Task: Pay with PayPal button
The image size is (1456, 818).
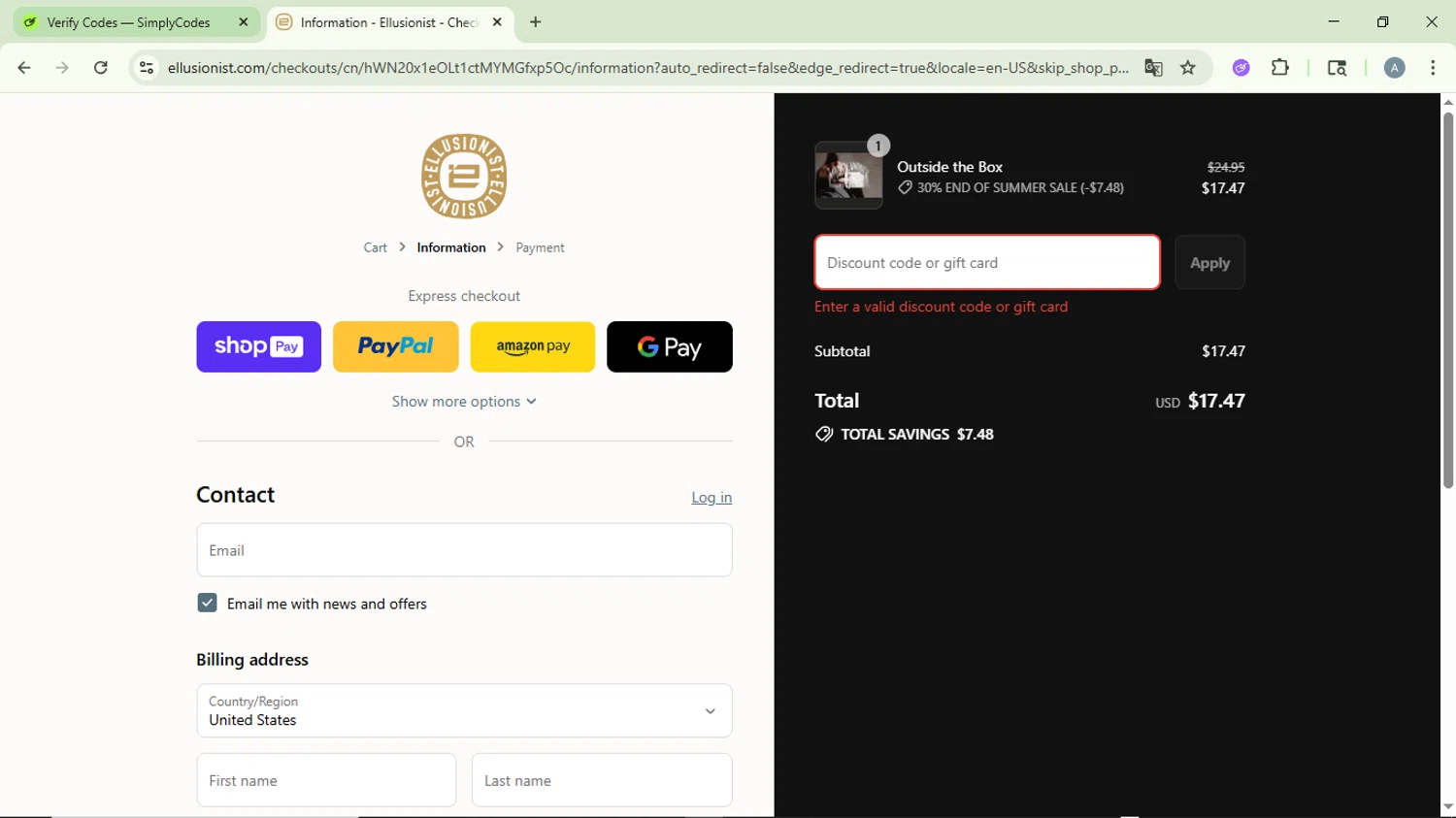Action: pyautogui.click(x=396, y=346)
